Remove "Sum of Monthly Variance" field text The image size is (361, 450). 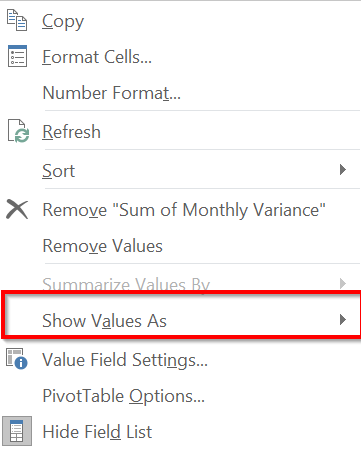184,210
